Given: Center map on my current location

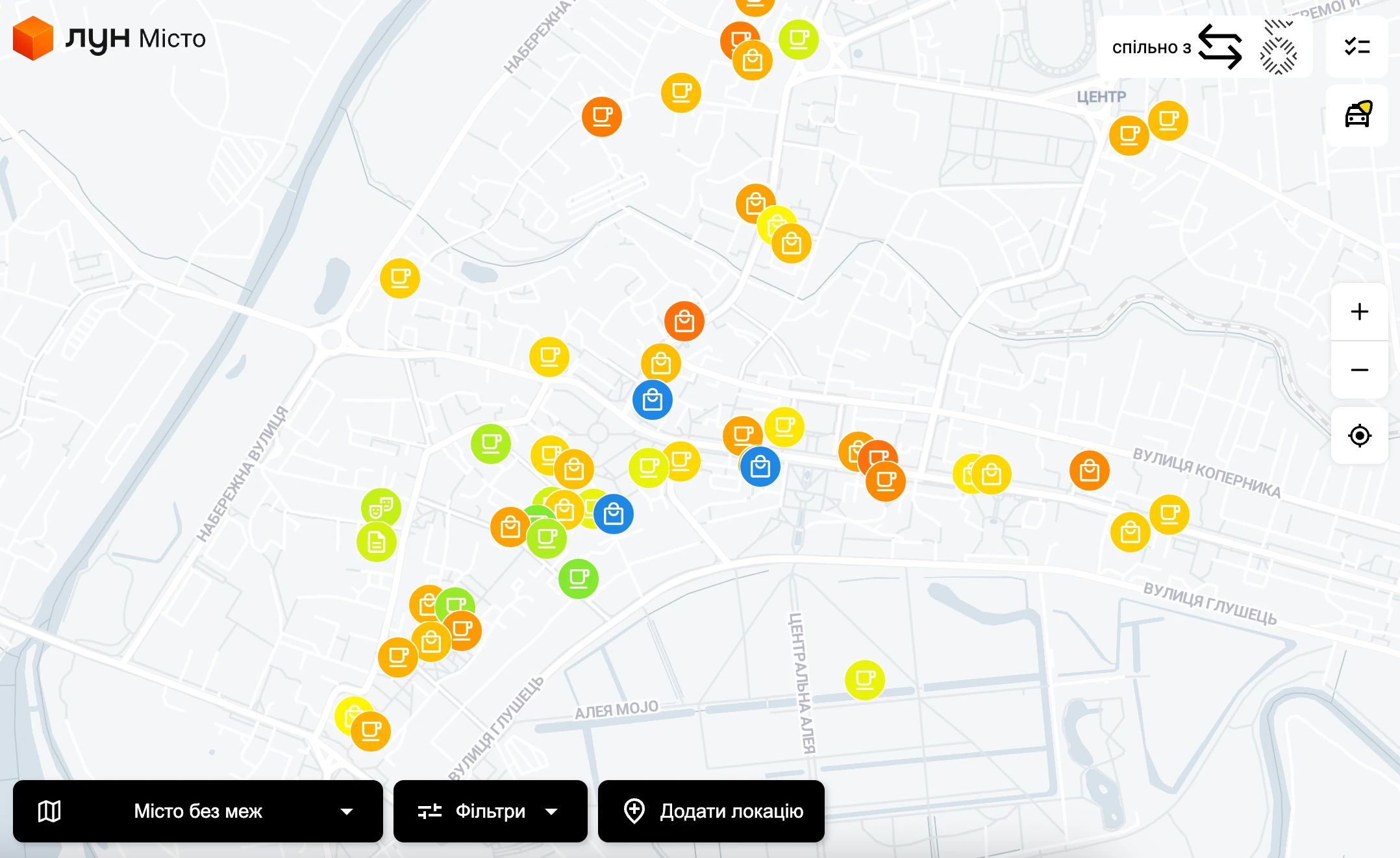Looking at the screenshot, I should (1359, 435).
